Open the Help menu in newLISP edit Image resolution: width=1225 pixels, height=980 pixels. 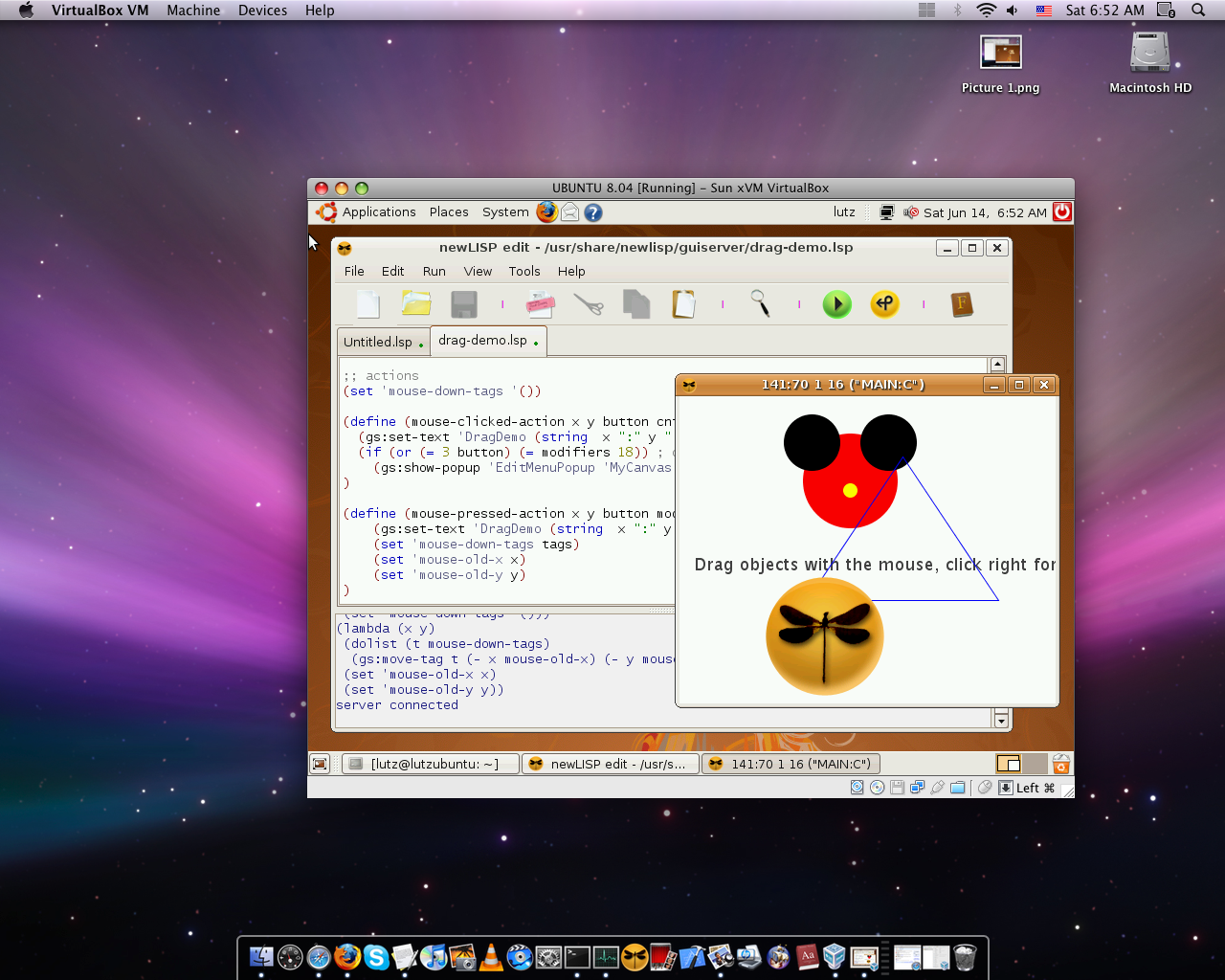point(571,271)
